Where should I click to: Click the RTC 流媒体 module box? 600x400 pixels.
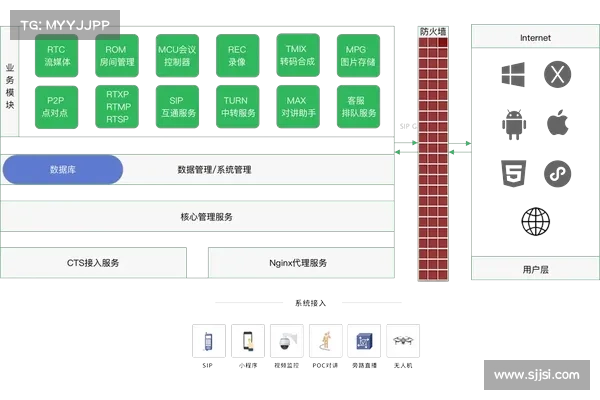point(57,56)
